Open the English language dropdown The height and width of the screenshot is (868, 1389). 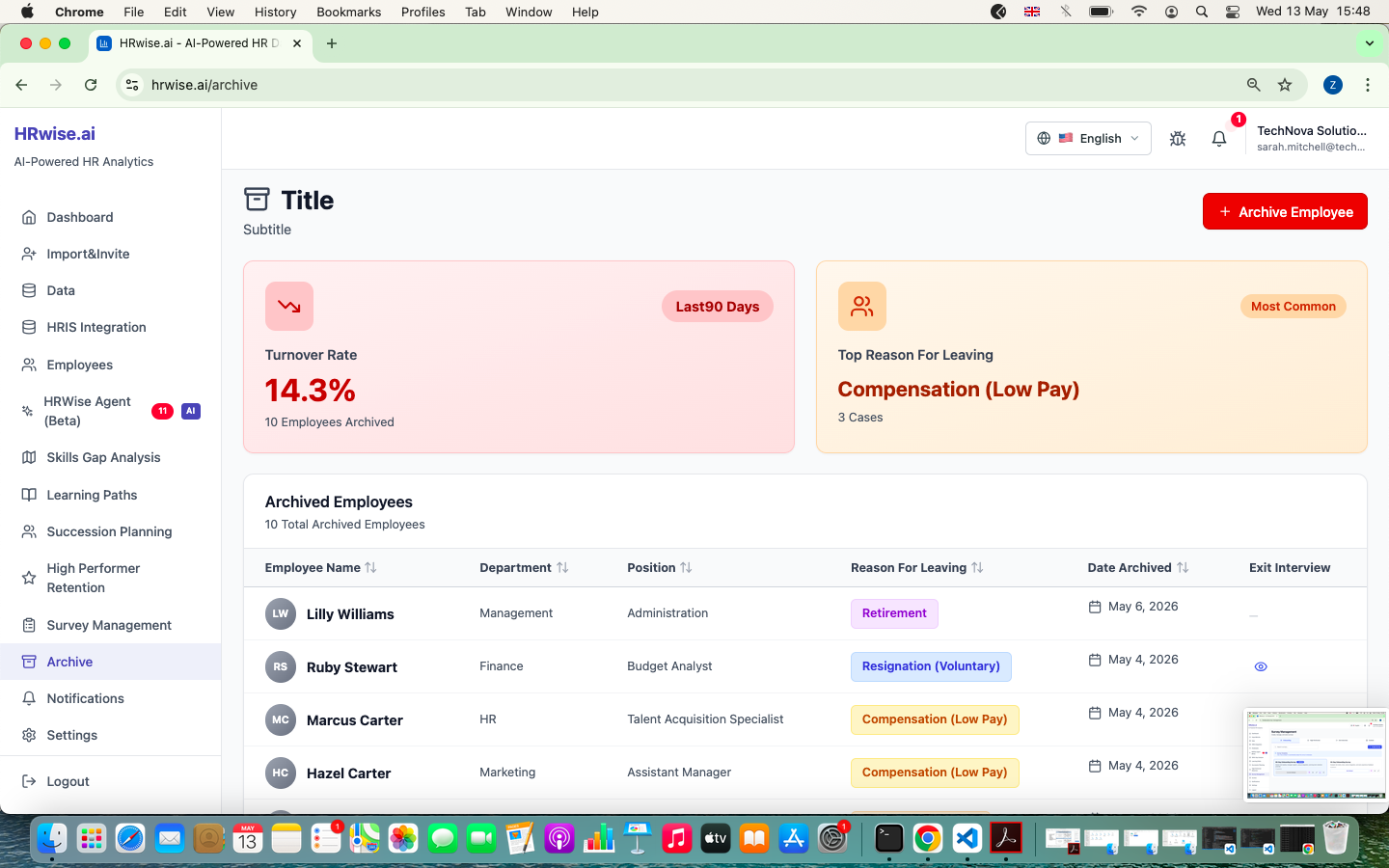[x=1088, y=138]
